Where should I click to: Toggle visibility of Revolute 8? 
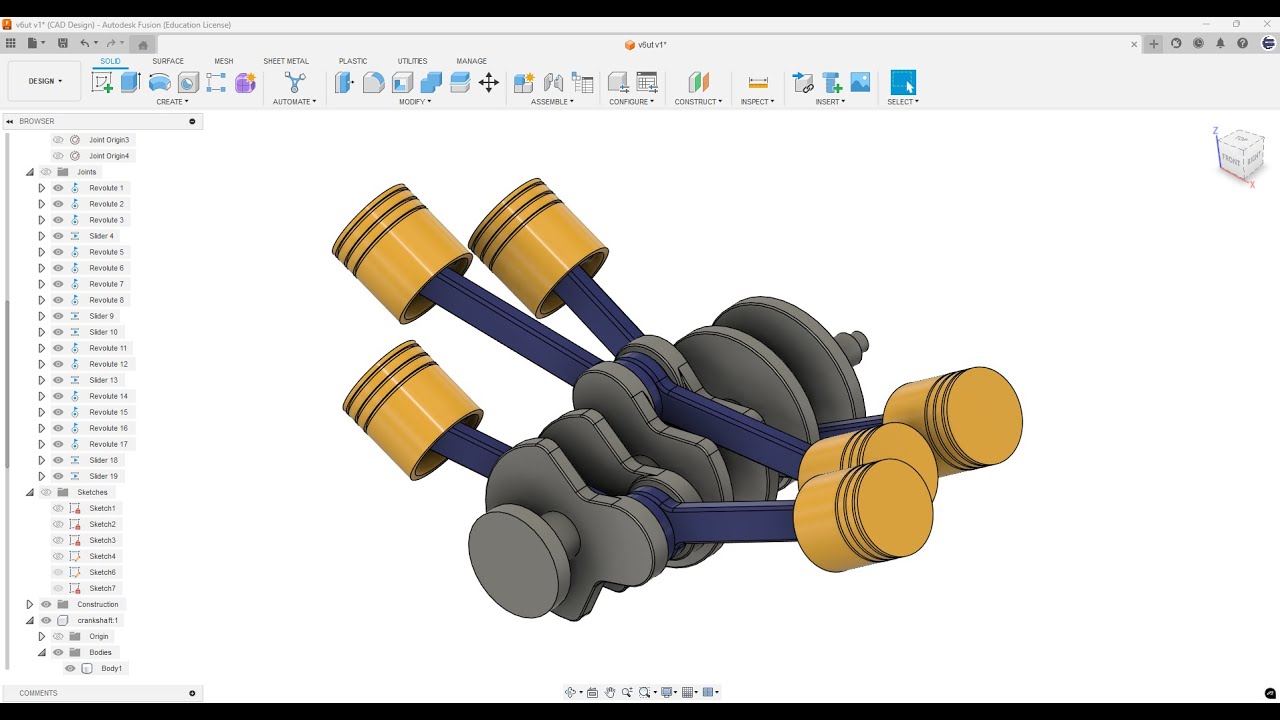(x=58, y=300)
